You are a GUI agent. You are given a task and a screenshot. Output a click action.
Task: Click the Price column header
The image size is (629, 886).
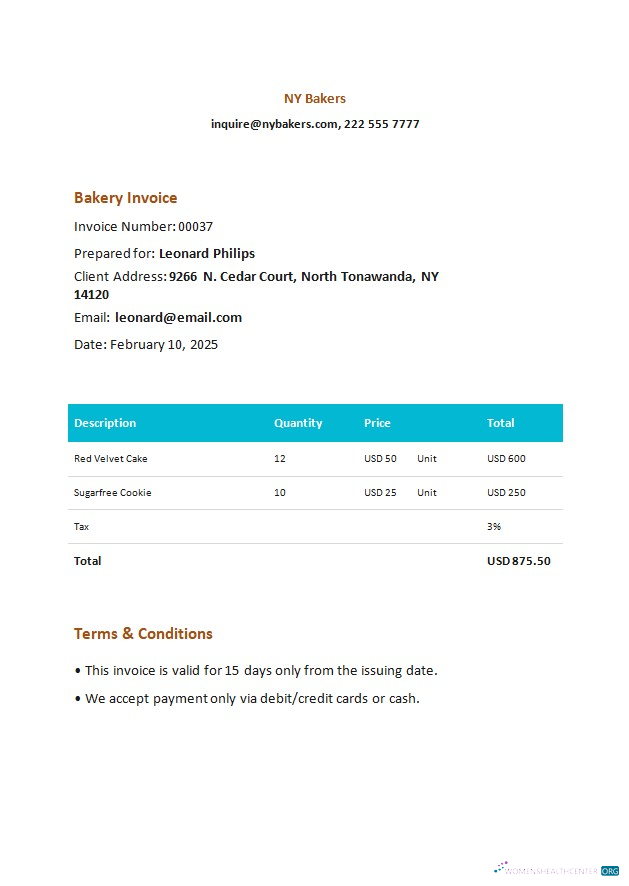(x=377, y=423)
